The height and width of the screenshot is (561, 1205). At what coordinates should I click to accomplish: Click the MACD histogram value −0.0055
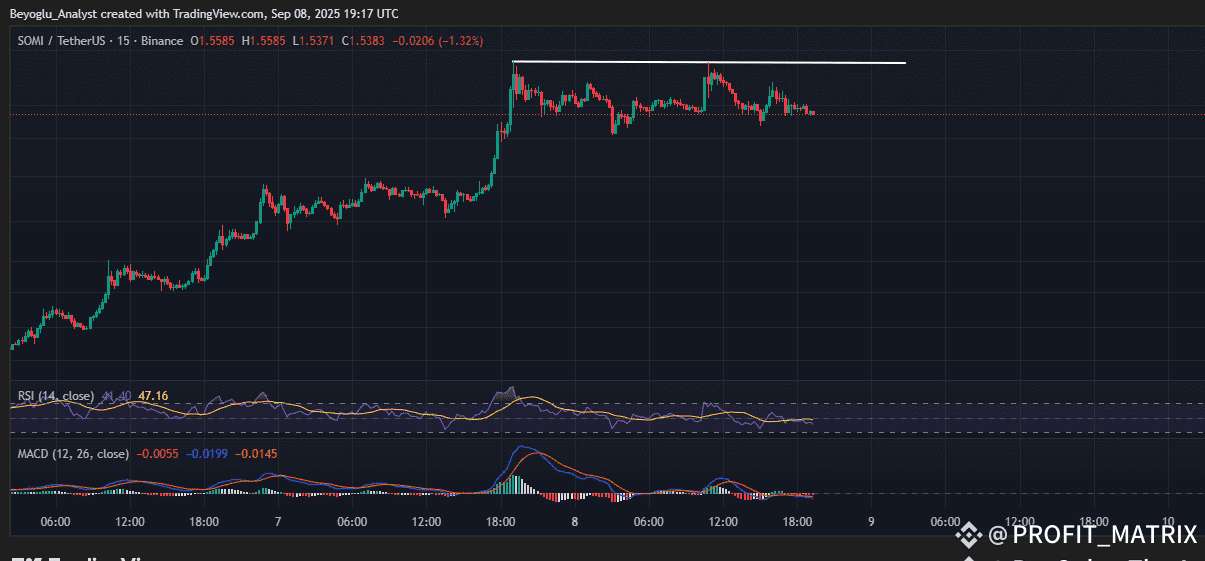point(157,454)
